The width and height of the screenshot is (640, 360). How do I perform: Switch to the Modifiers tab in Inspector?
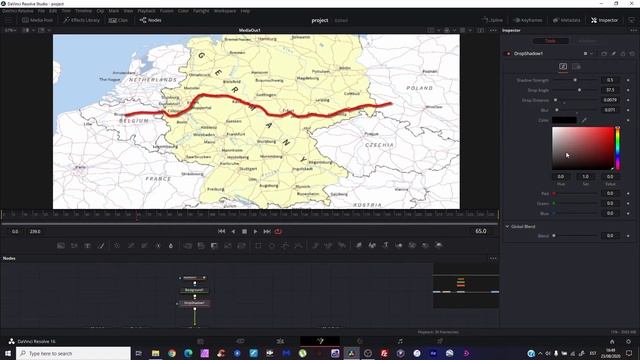pos(587,41)
